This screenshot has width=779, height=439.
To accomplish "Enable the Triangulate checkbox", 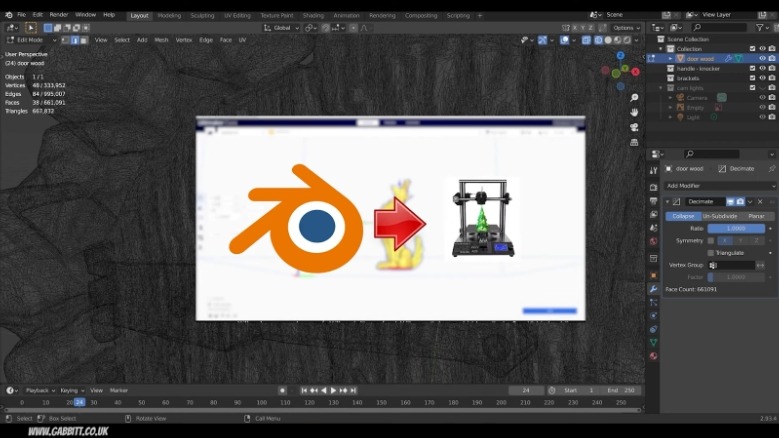I will [x=711, y=253].
